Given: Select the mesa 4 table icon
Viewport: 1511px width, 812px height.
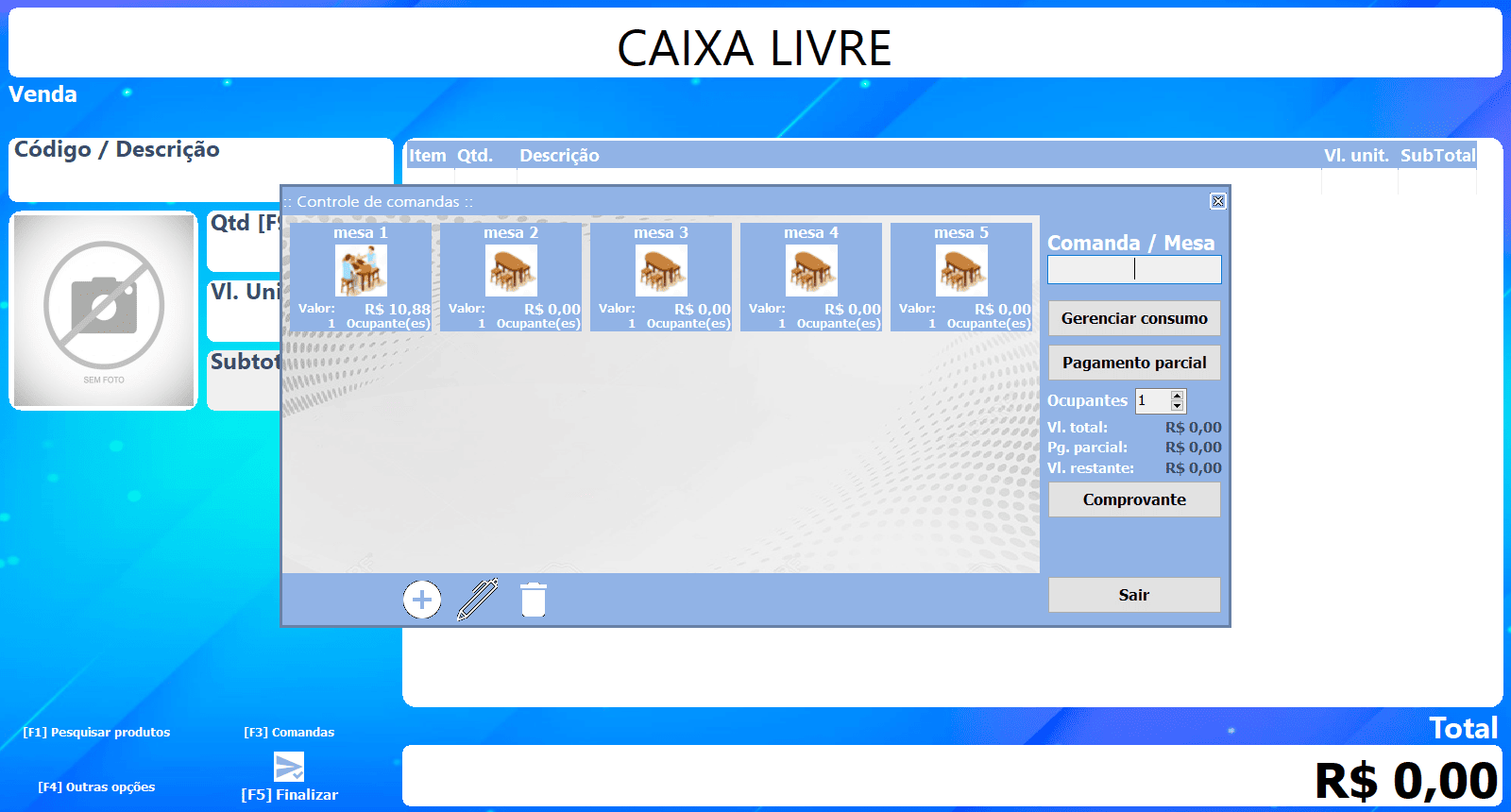Looking at the screenshot, I should (x=811, y=271).
